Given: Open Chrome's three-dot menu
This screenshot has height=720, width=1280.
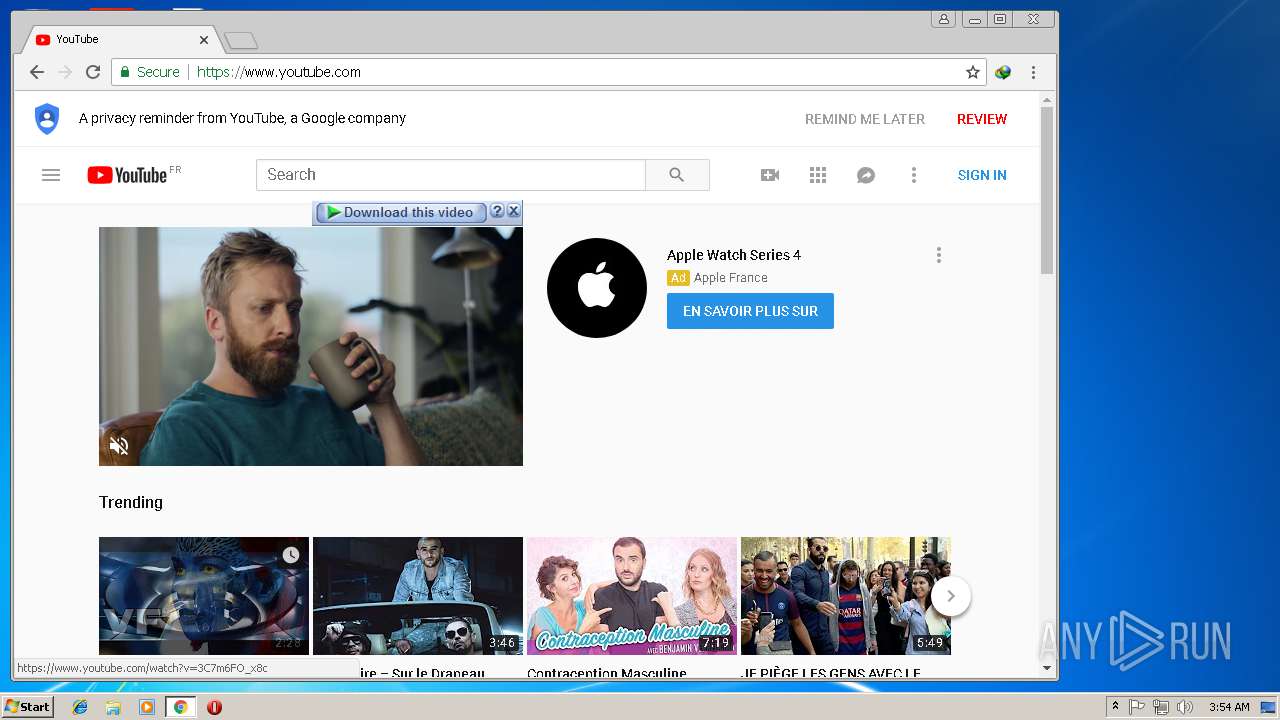Looking at the screenshot, I should (1033, 72).
